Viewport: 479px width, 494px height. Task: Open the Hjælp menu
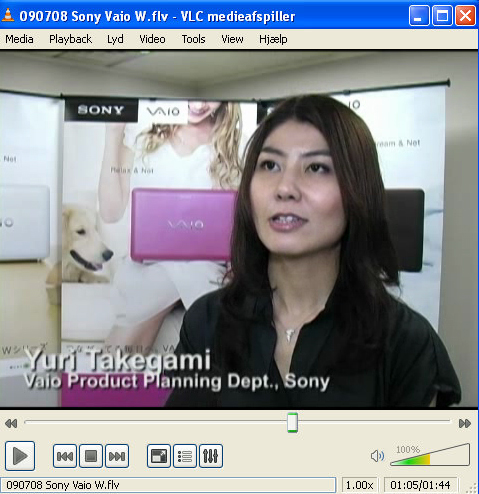(273, 39)
